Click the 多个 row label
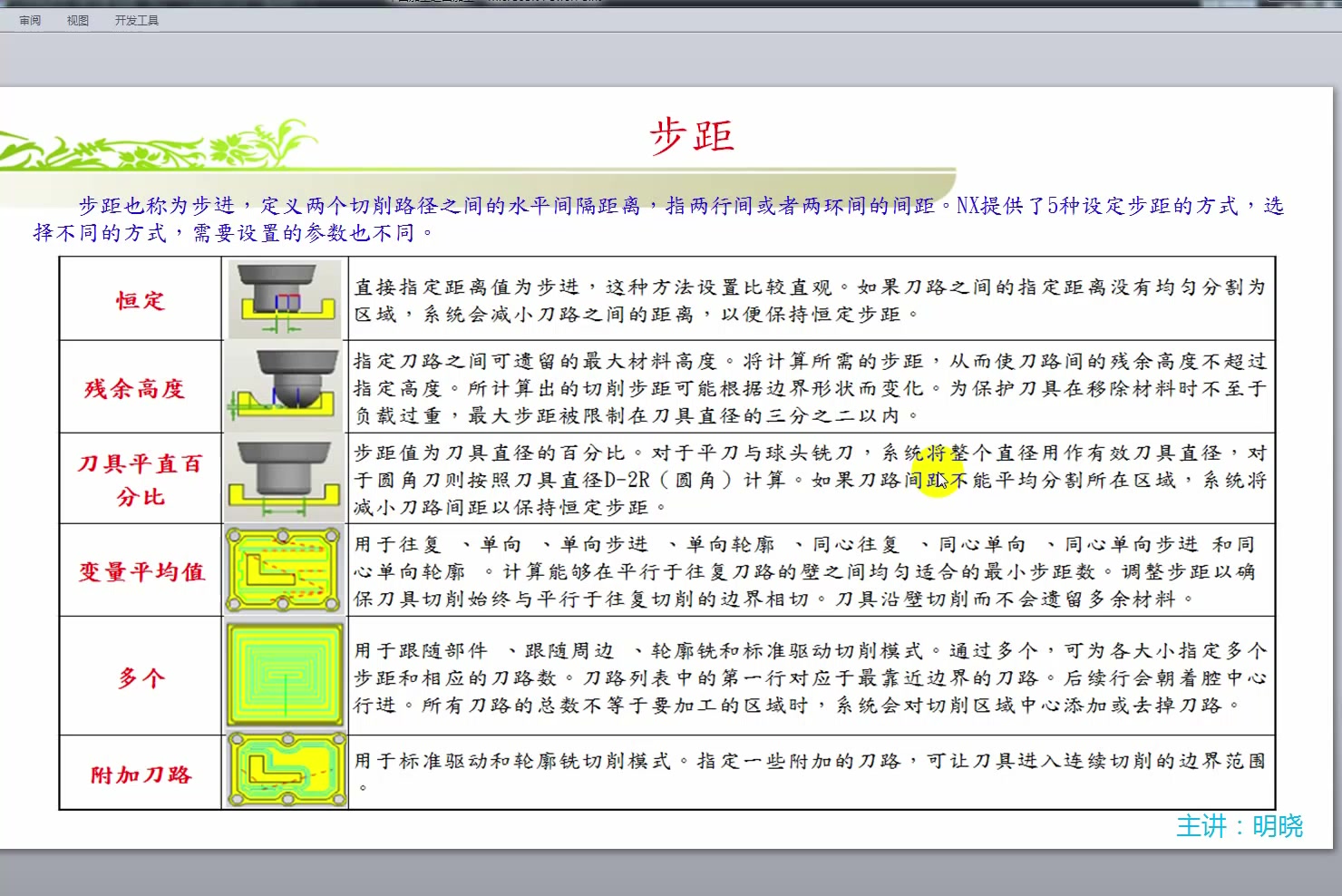 (141, 677)
